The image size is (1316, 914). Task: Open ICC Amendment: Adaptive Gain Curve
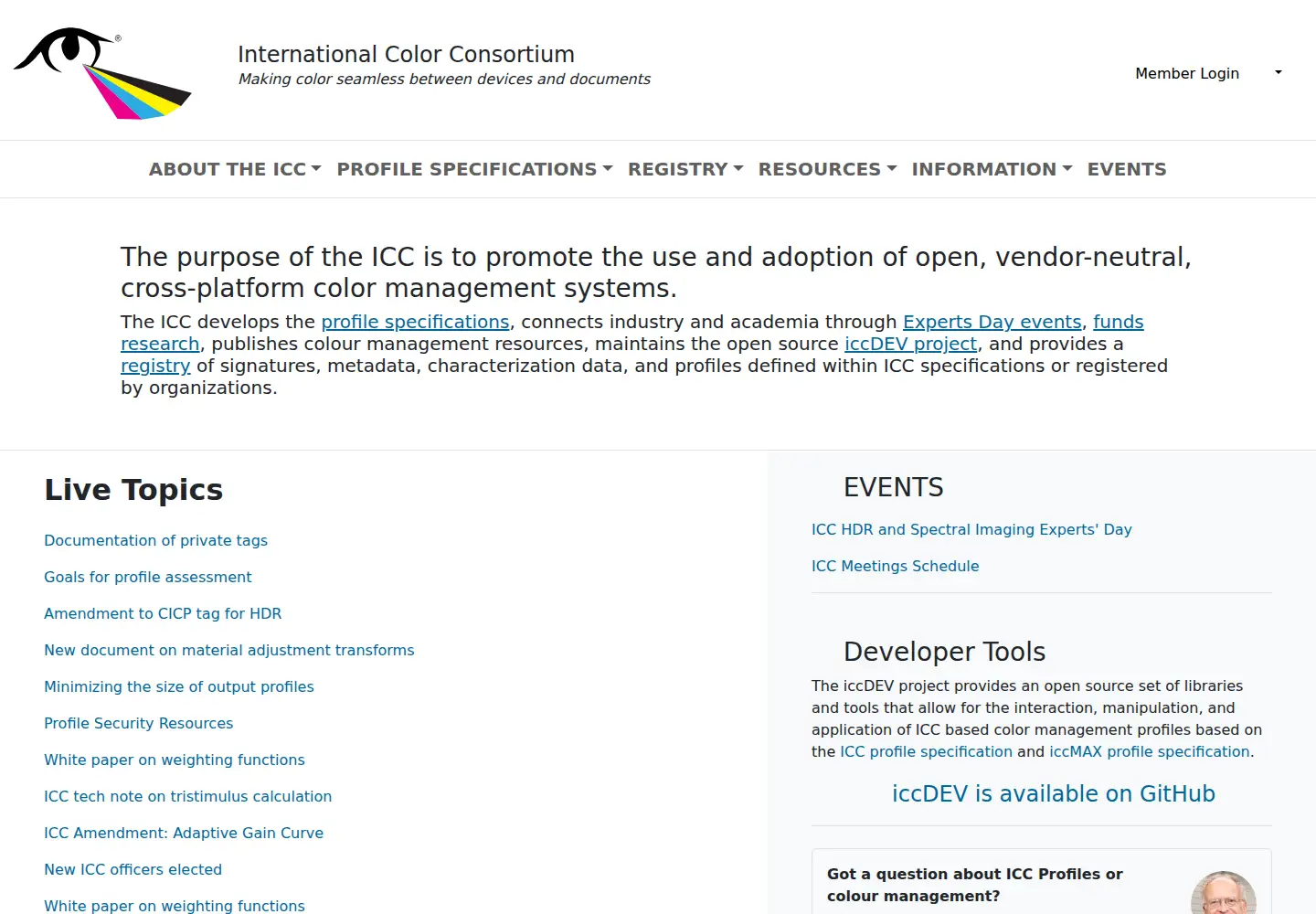point(184,833)
